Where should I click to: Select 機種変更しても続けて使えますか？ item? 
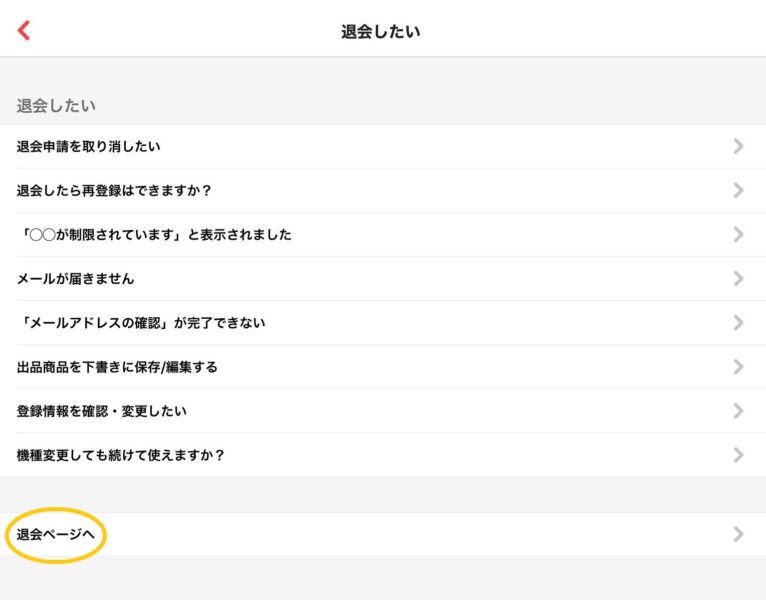(x=121, y=455)
